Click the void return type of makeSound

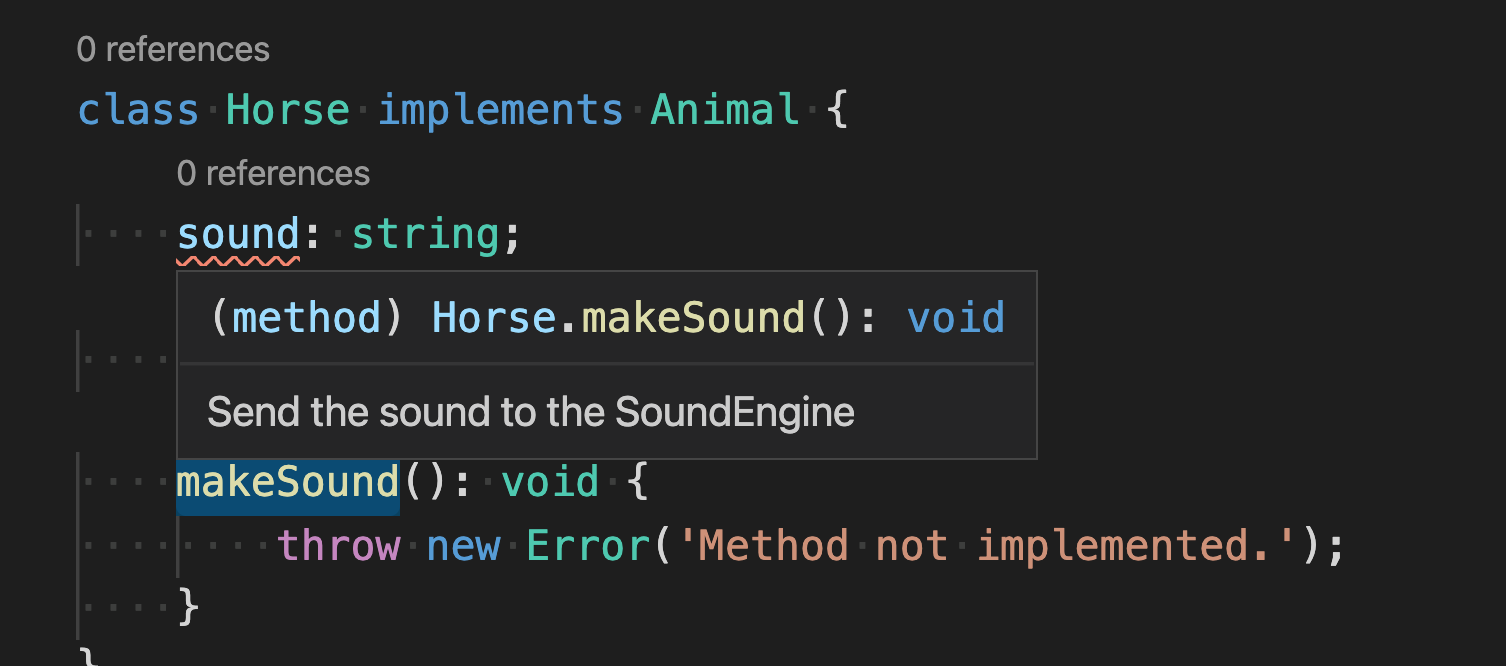pyautogui.click(x=550, y=481)
